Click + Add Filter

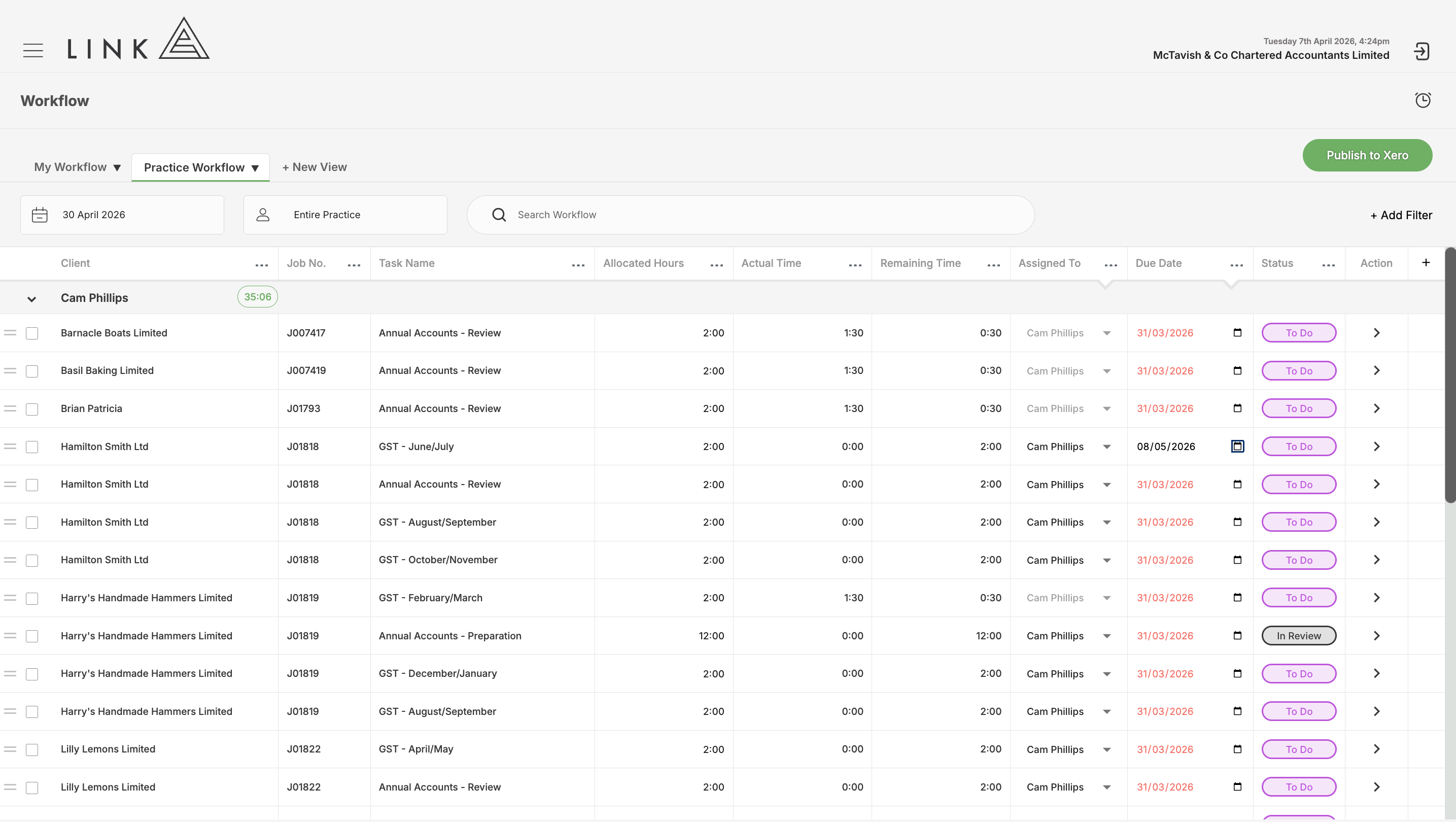point(1401,215)
